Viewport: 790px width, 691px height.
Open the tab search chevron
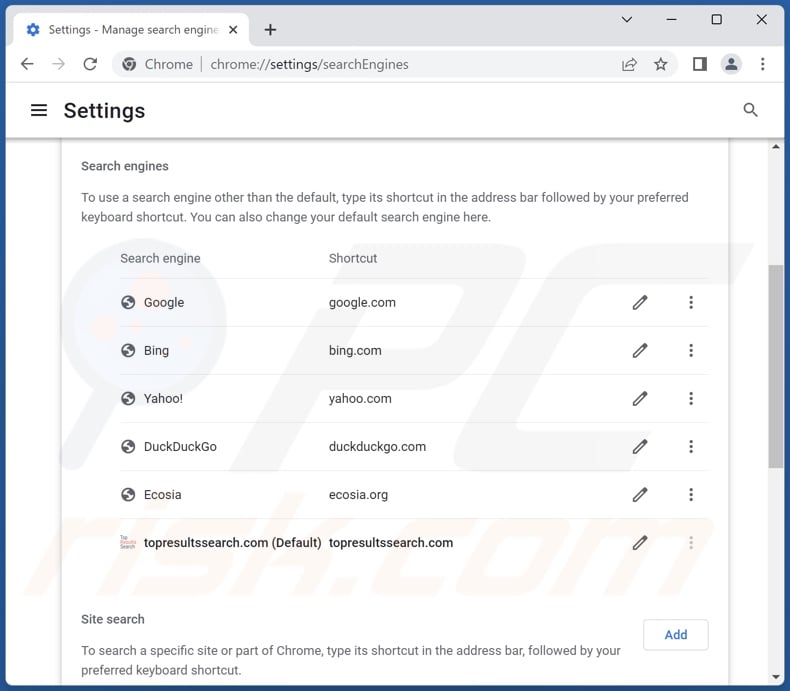click(627, 20)
